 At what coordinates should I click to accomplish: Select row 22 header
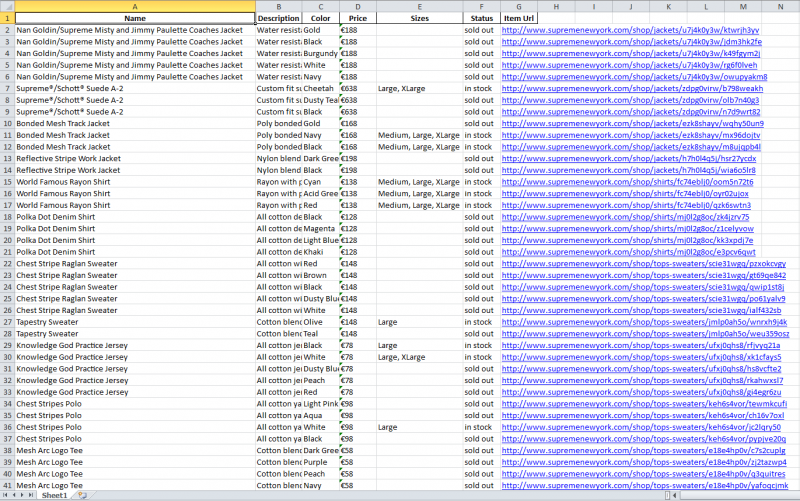click(x=7, y=264)
